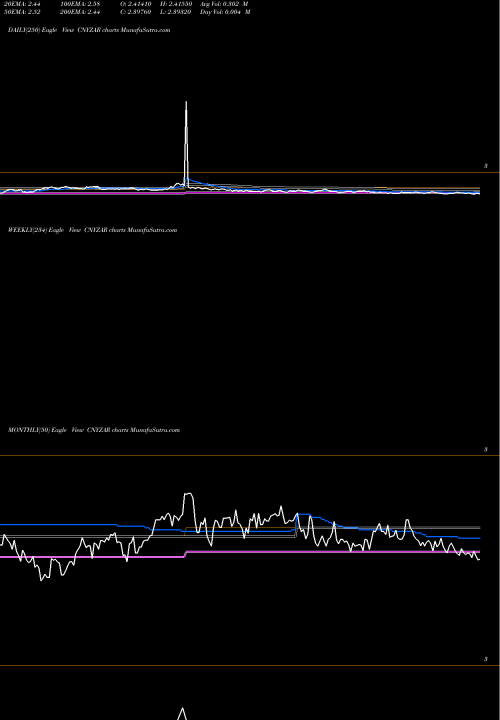This screenshot has width=500, height=720.
Task: Click axis label 3 under the MONTHLY title
Action: point(486,450)
